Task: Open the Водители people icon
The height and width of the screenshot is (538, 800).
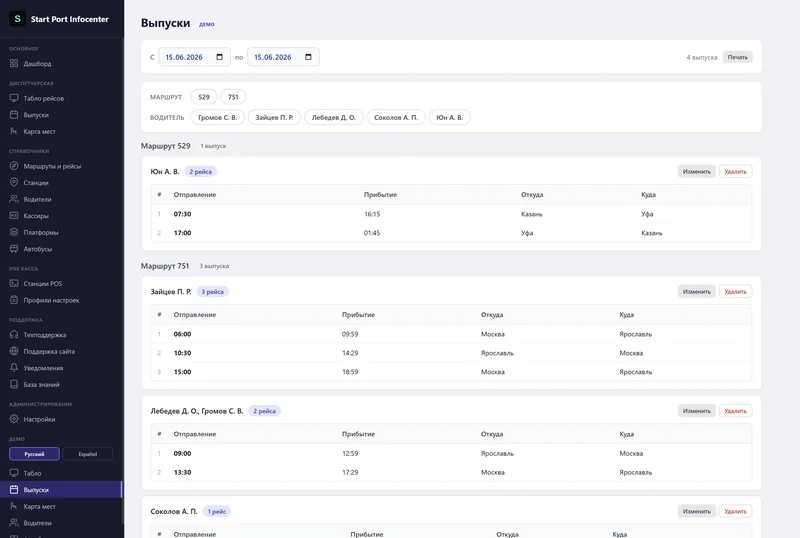Action: [14, 199]
